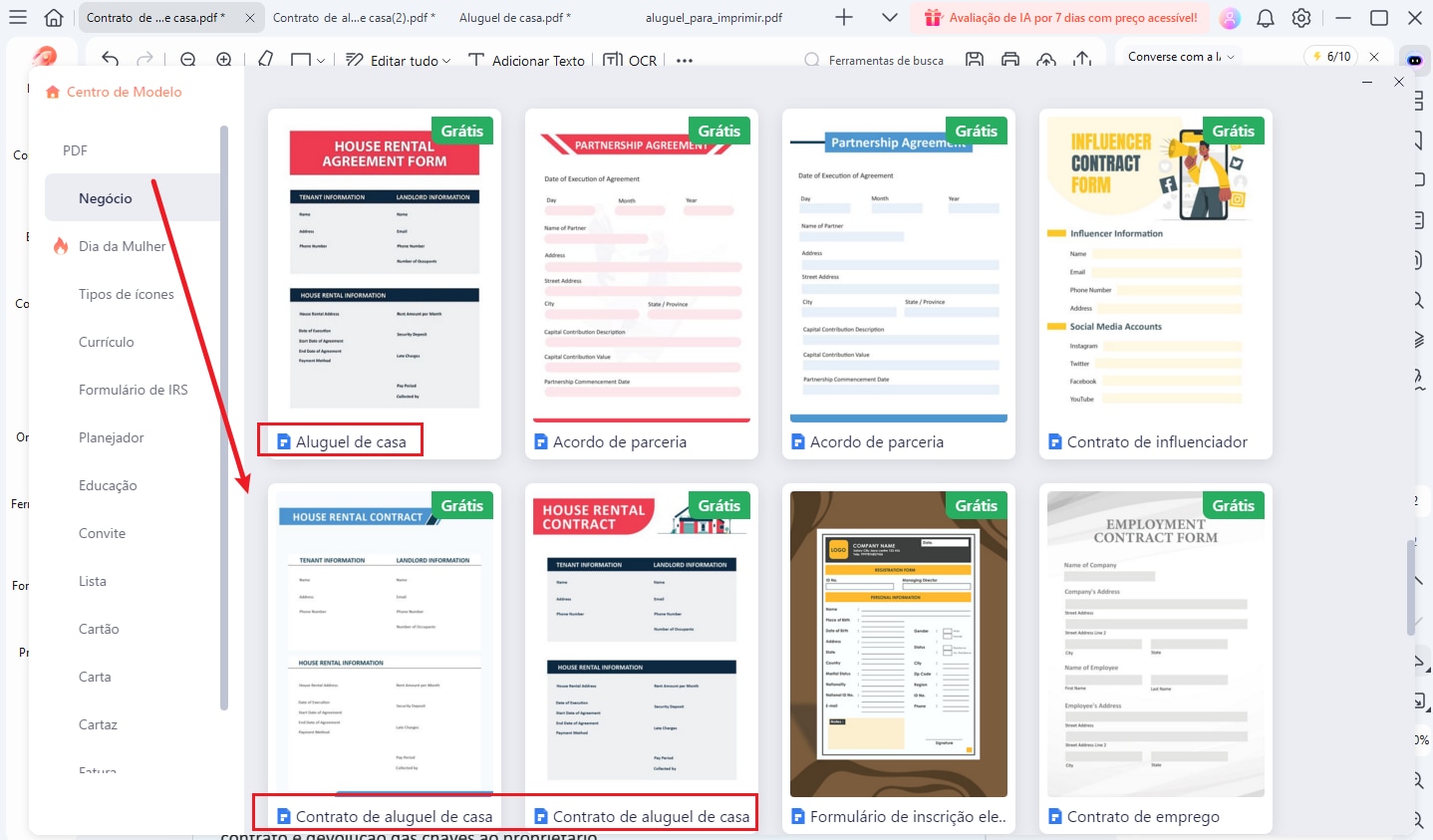Add a new tab with plus icon
The height and width of the screenshot is (840, 1433).
click(x=844, y=18)
